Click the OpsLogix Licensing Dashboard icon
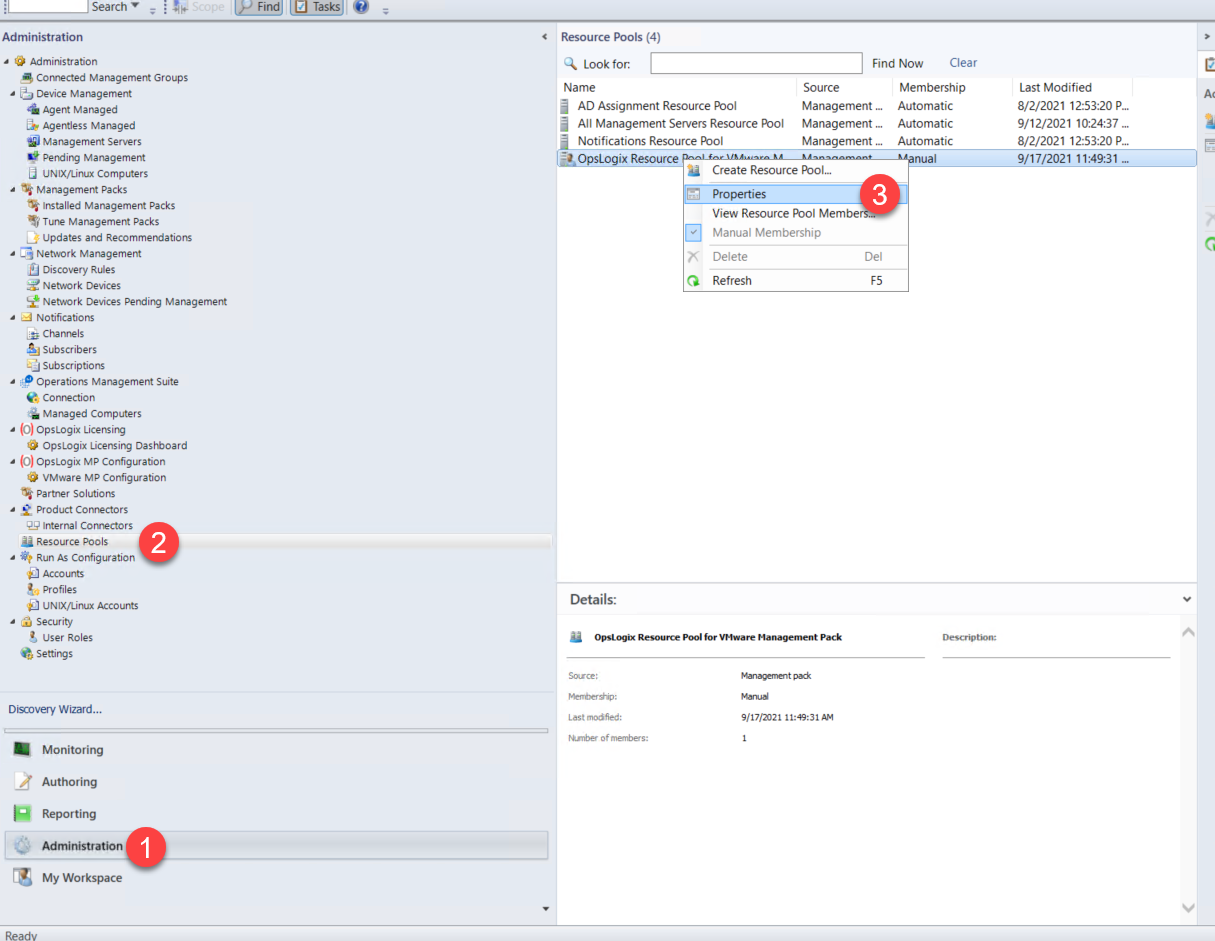This screenshot has height=941, width=1215. 34,446
